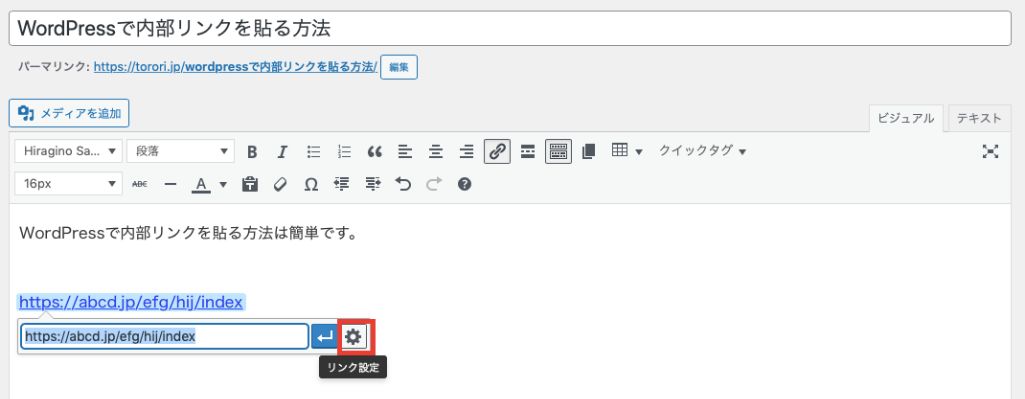Switch to the ビジュアル tab
This screenshot has height=399, width=1025.
coord(905,118)
